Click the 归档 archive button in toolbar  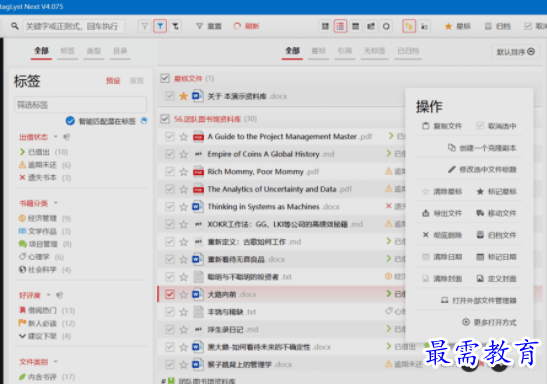(498, 26)
